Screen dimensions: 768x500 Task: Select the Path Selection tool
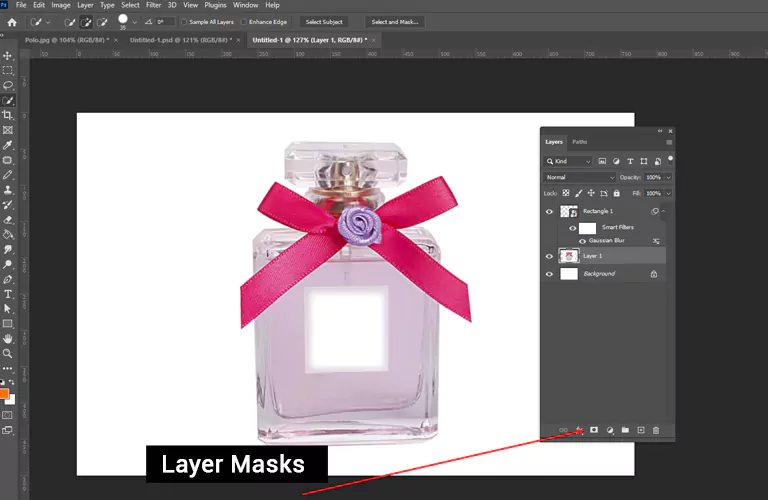tap(7, 309)
